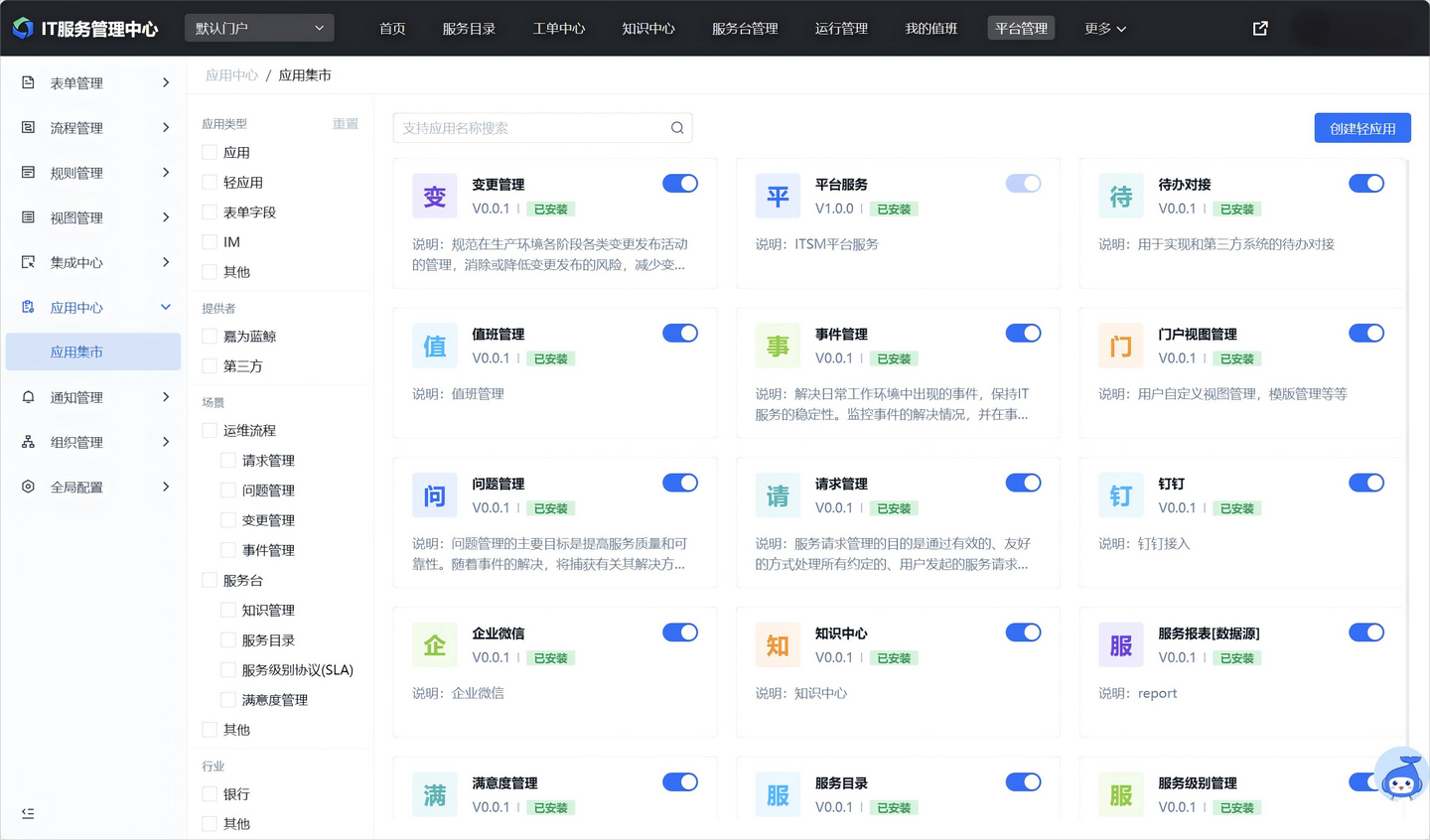
Task: Click the 组织管理 sidebar icon
Action: coord(28,442)
